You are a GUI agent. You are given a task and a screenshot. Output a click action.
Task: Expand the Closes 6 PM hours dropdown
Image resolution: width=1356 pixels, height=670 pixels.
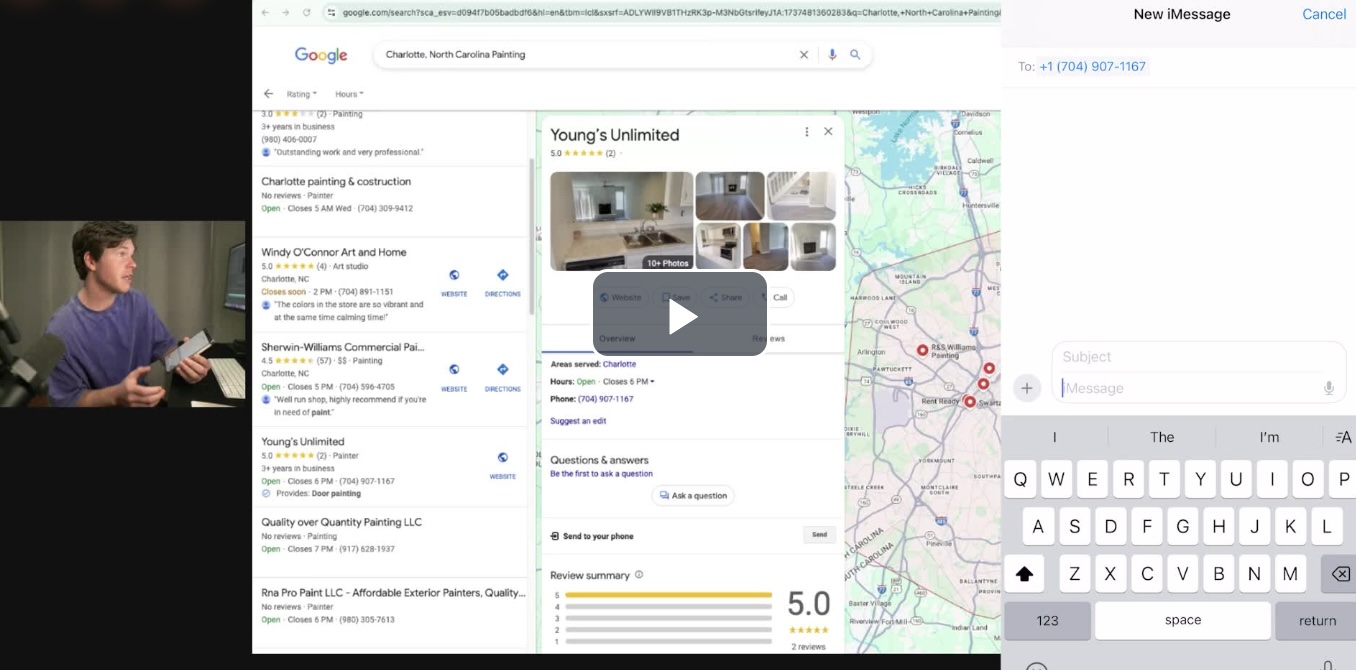click(x=629, y=382)
